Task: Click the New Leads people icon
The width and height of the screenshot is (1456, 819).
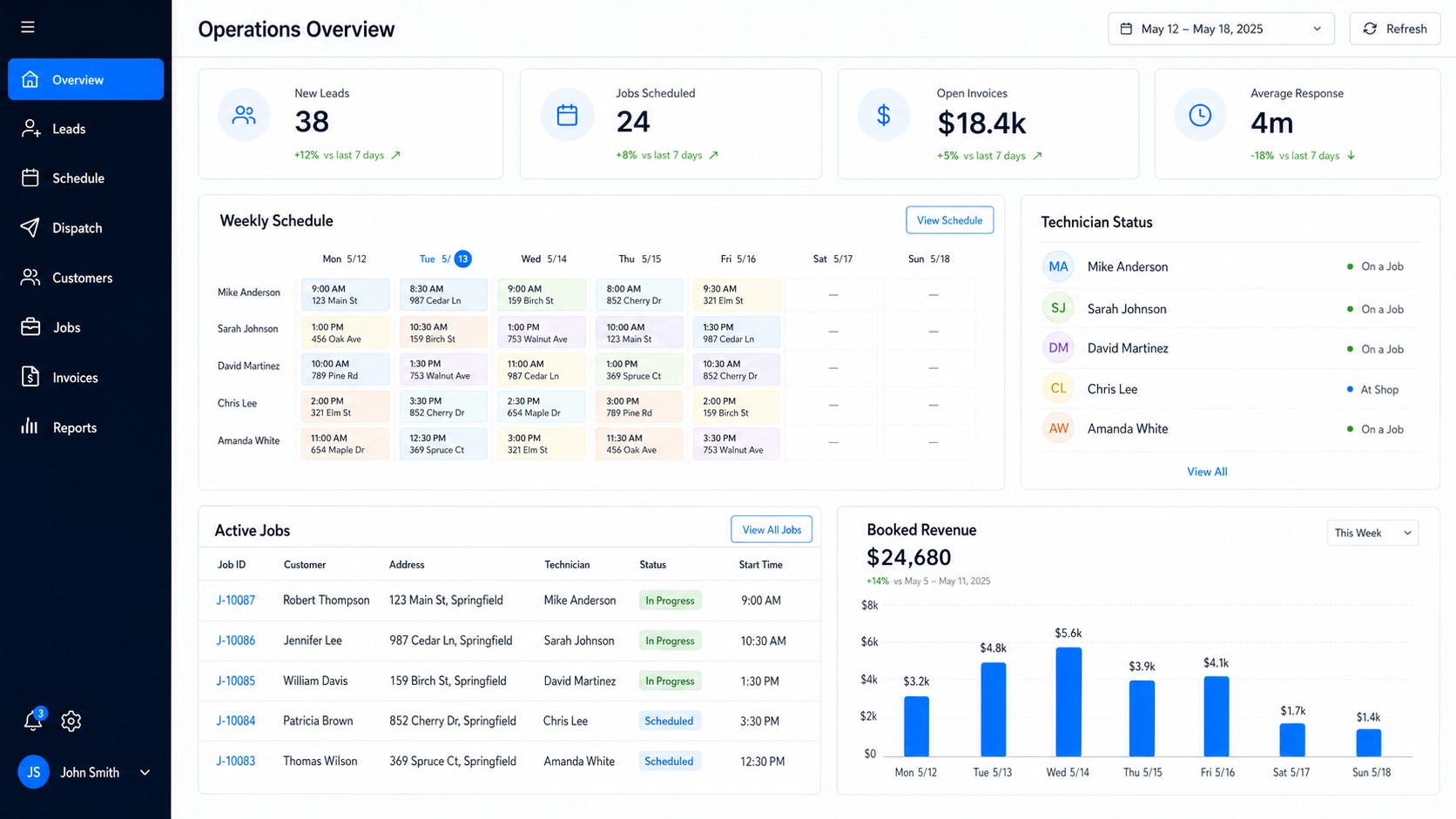Action: pyautogui.click(x=244, y=115)
